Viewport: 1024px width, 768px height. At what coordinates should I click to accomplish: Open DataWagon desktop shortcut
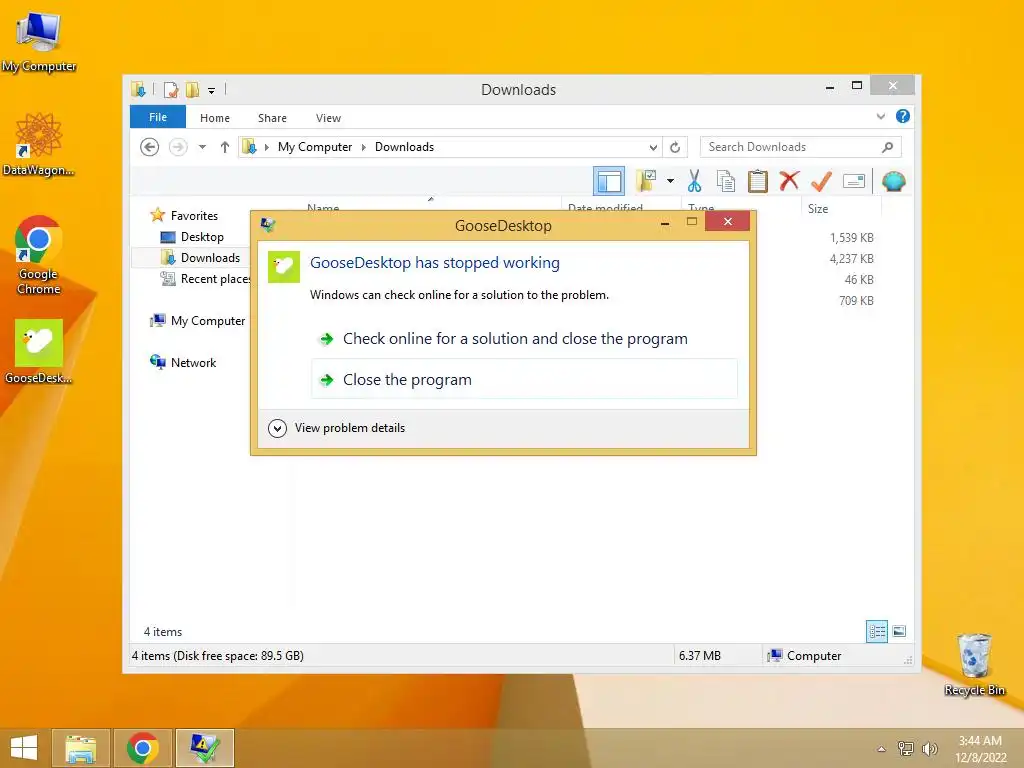click(x=38, y=144)
